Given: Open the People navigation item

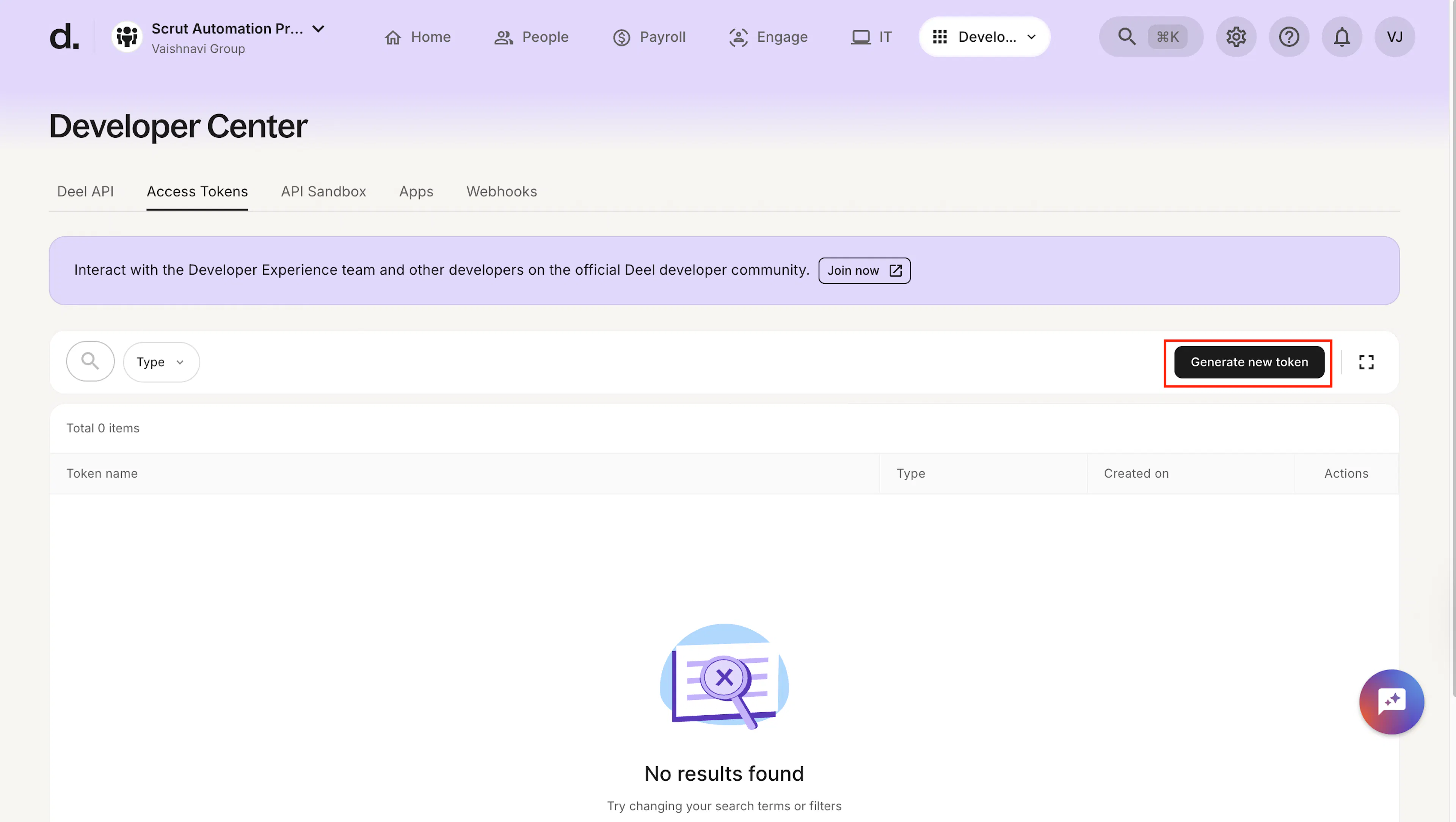Looking at the screenshot, I should click(531, 37).
